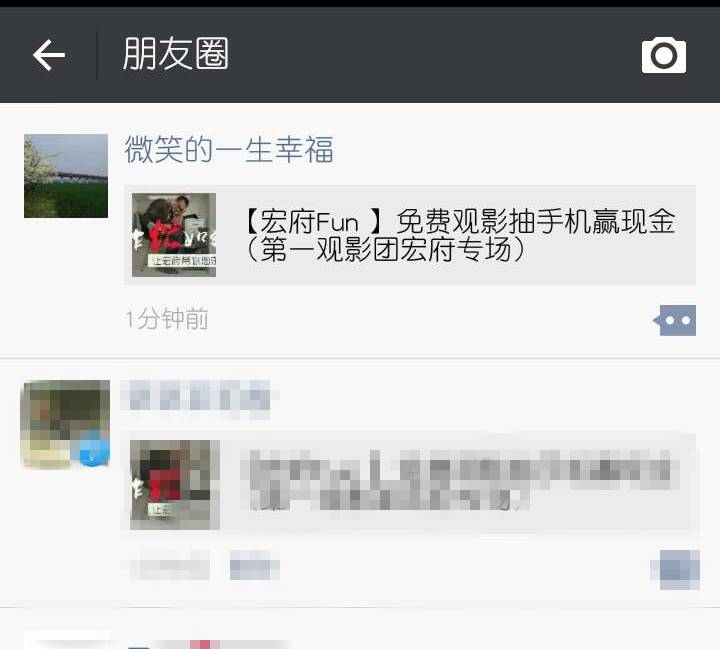The width and height of the screenshot is (720, 649).
Task: Tap partially visible avatar of third post
Action: (x=67, y=641)
